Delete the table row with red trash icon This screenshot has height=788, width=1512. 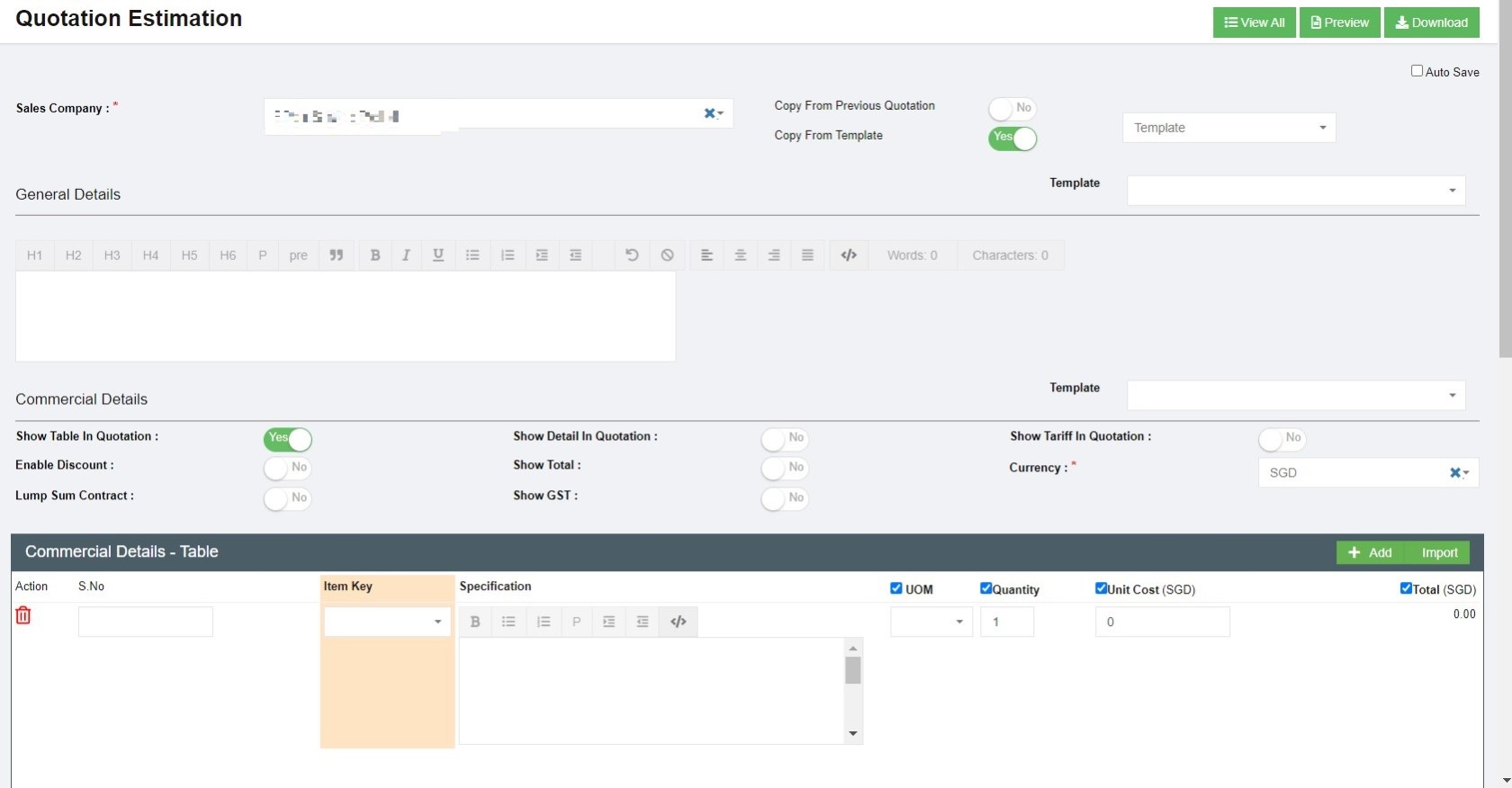[23, 615]
